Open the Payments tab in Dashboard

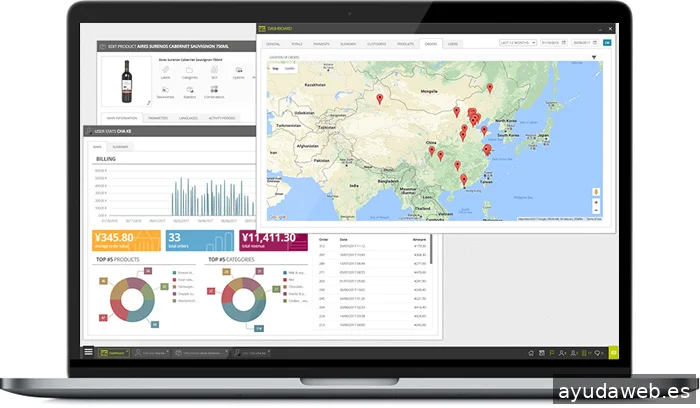[x=321, y=44]
